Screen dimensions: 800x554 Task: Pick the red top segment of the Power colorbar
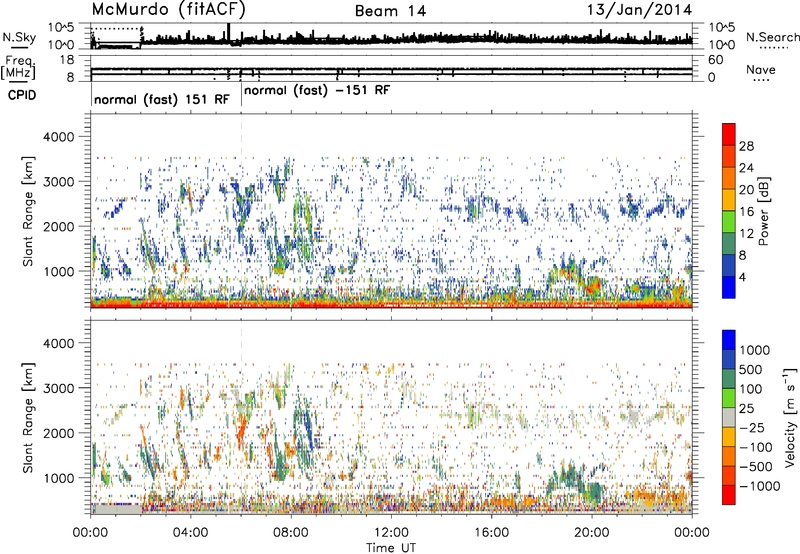pyautogui.click(x=729, y=134)
